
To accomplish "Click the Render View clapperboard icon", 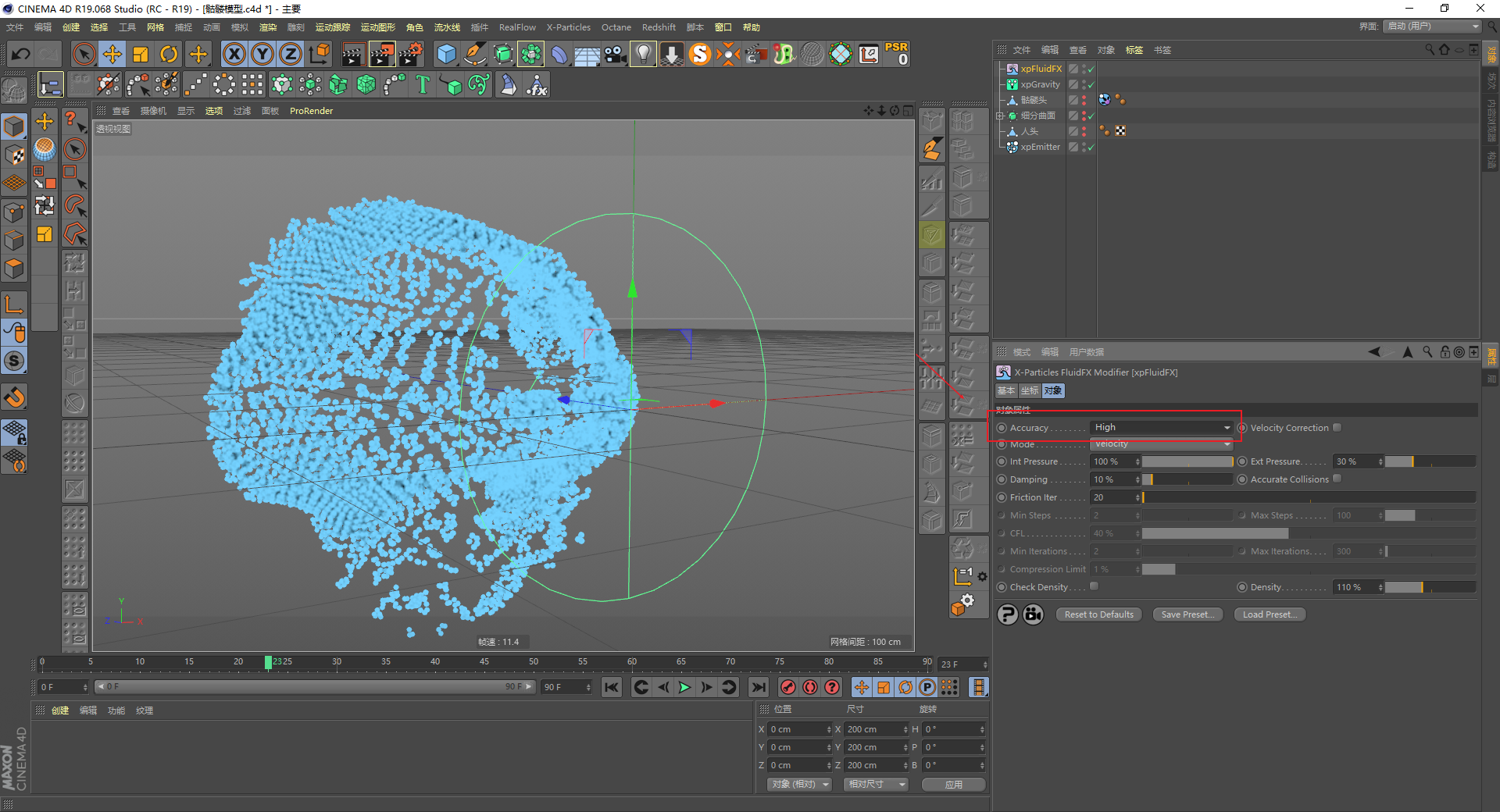I will click(x=353, y=54).
